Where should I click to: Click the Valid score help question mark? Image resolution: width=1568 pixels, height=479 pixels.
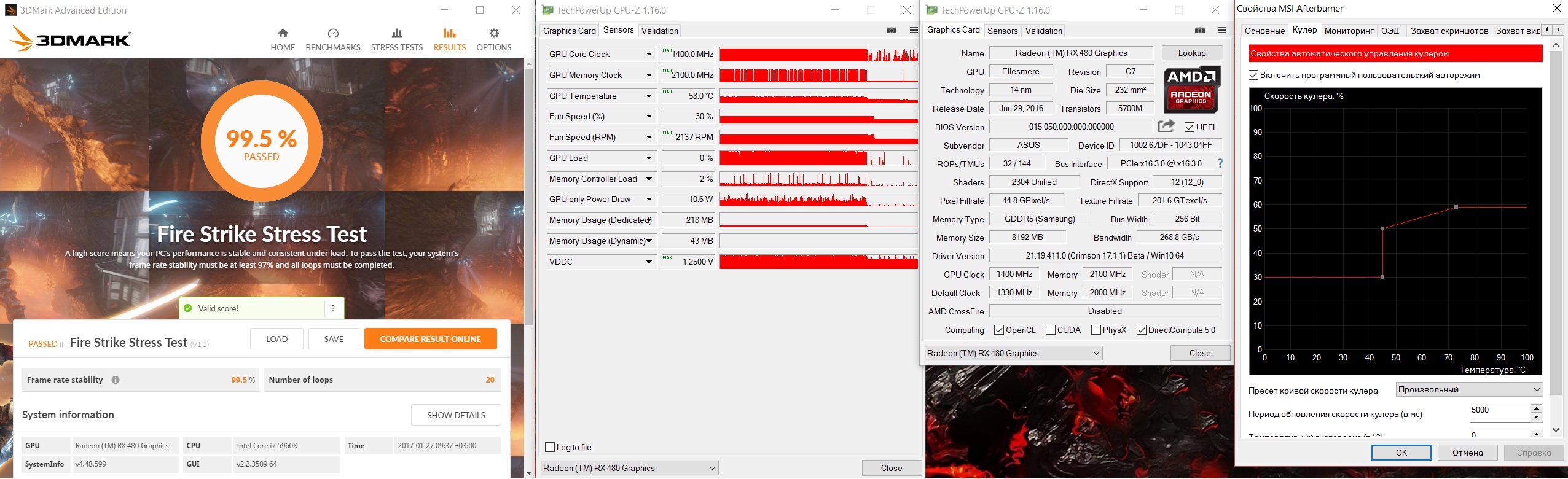point(333,308)
